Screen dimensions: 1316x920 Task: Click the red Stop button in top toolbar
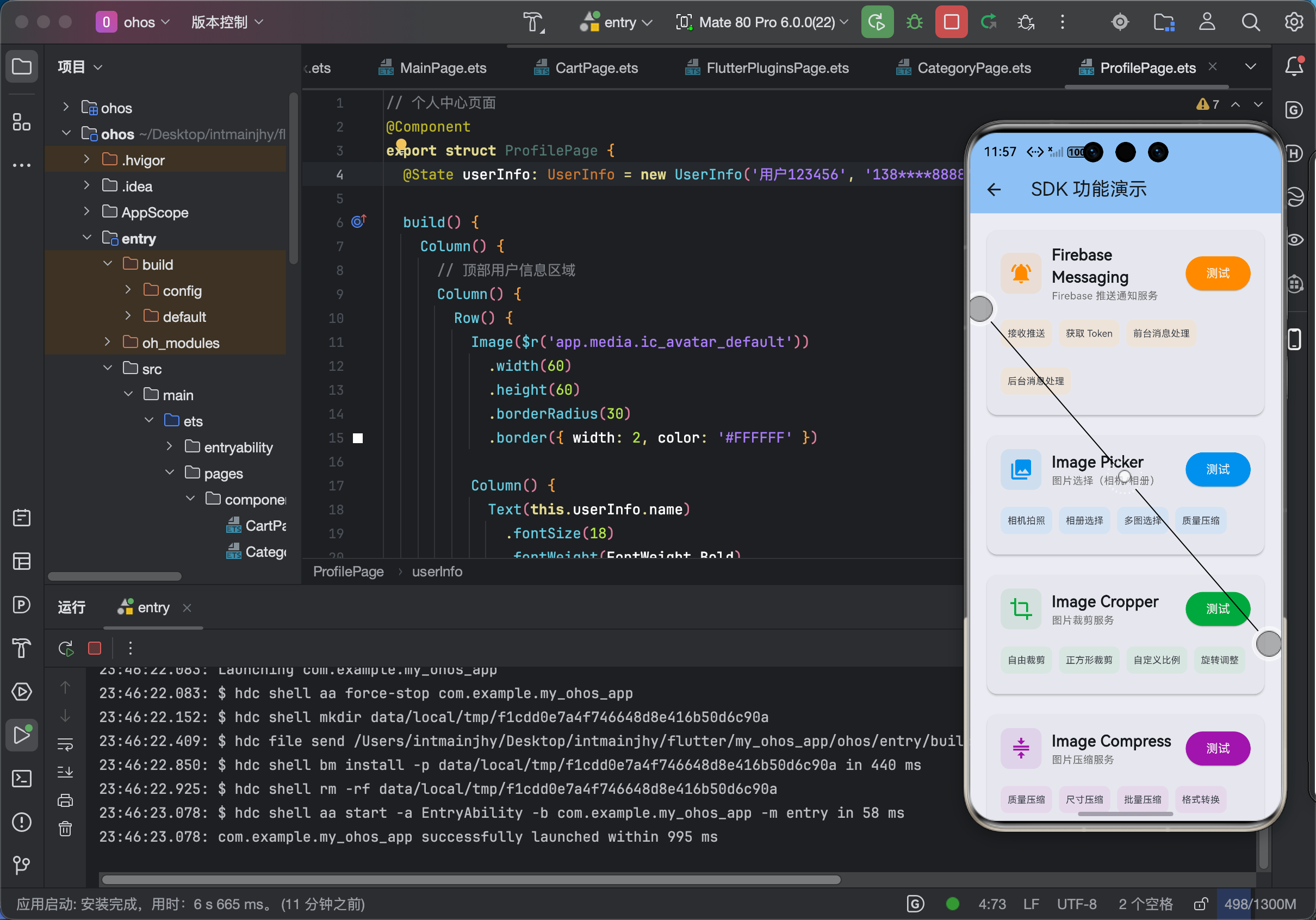pos(951,22)
